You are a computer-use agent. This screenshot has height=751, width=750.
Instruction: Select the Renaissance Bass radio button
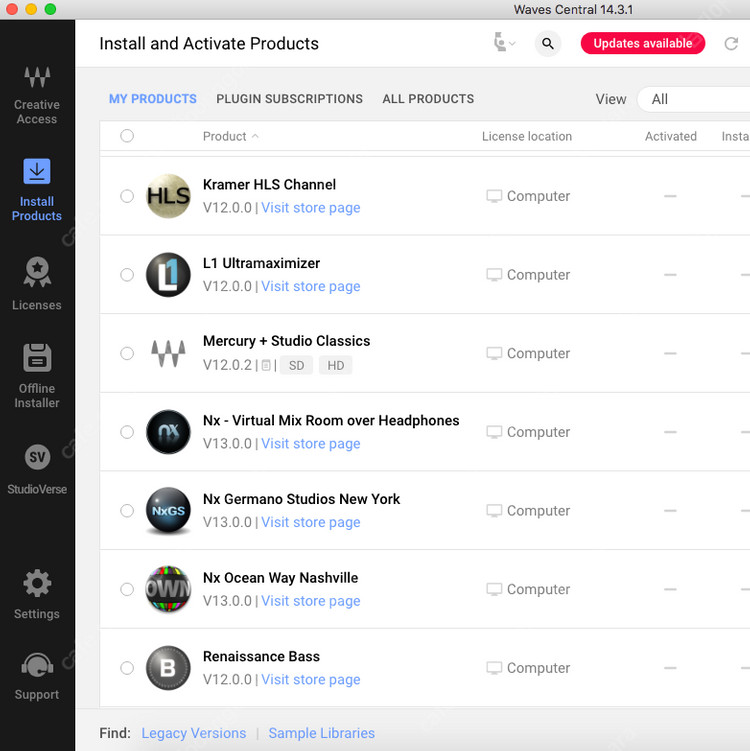[127, 668]
